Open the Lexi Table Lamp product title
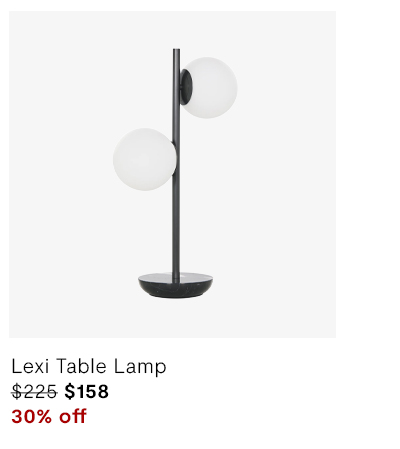 (89, 367)
